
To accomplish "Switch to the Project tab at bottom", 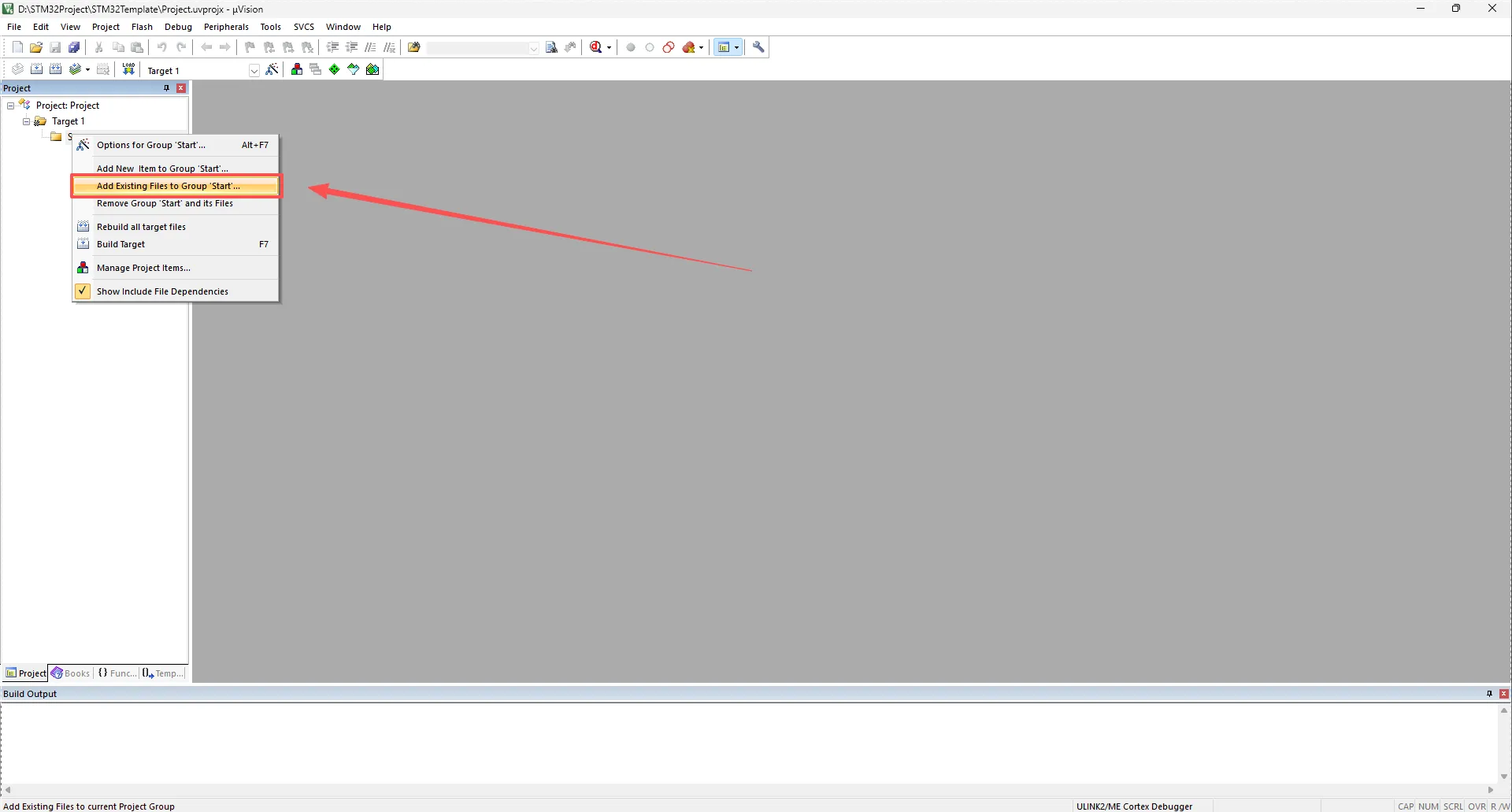I will pyautogui.click(x=25, y=673).
